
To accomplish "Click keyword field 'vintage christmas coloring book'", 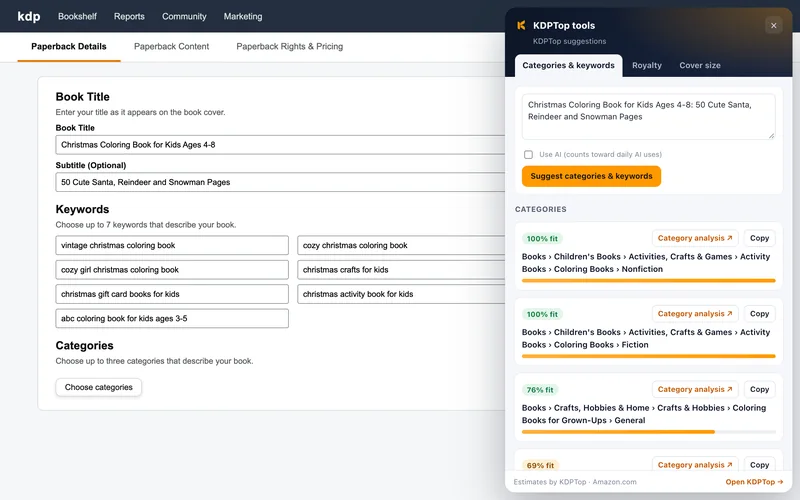I will [172, 245].
